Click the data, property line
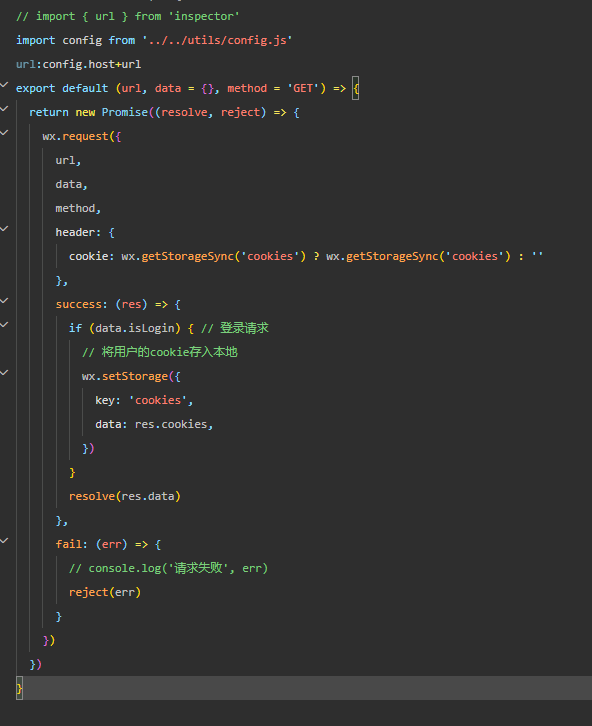This screenshot has height=726, width=592. [71, 185]
